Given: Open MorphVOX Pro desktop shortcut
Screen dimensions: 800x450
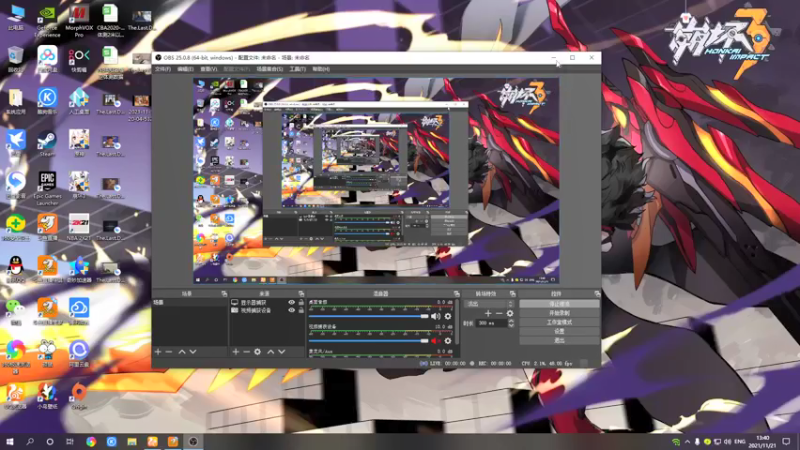Looking at the screenshot, I should (x=79, y=21).
